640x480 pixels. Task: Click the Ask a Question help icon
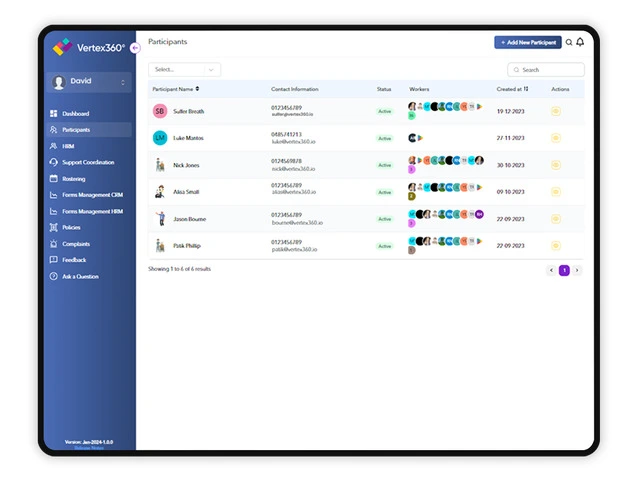53,276
